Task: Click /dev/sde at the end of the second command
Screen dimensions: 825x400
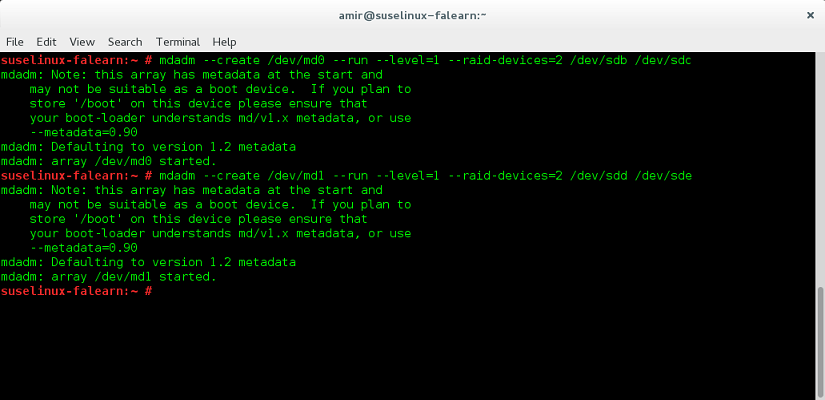Action: click(662, 176)
